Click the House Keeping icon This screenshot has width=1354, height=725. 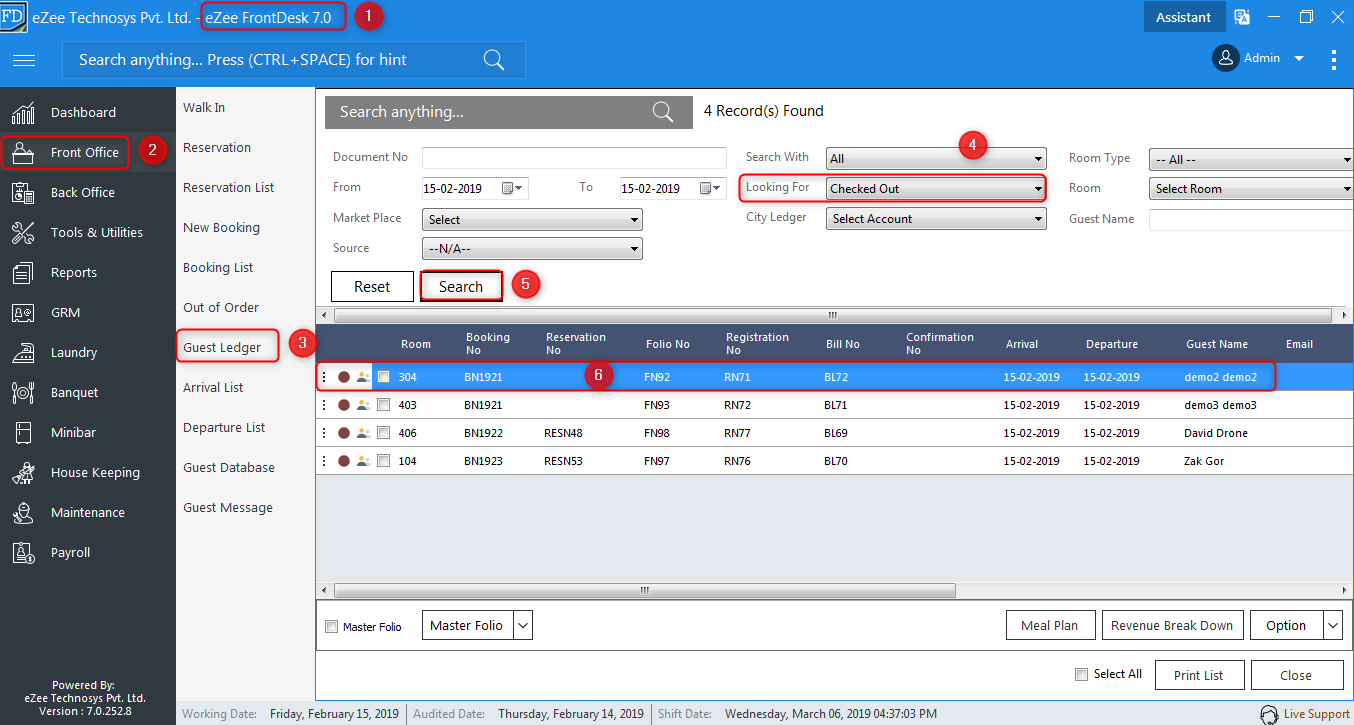(x=23, y=472)
